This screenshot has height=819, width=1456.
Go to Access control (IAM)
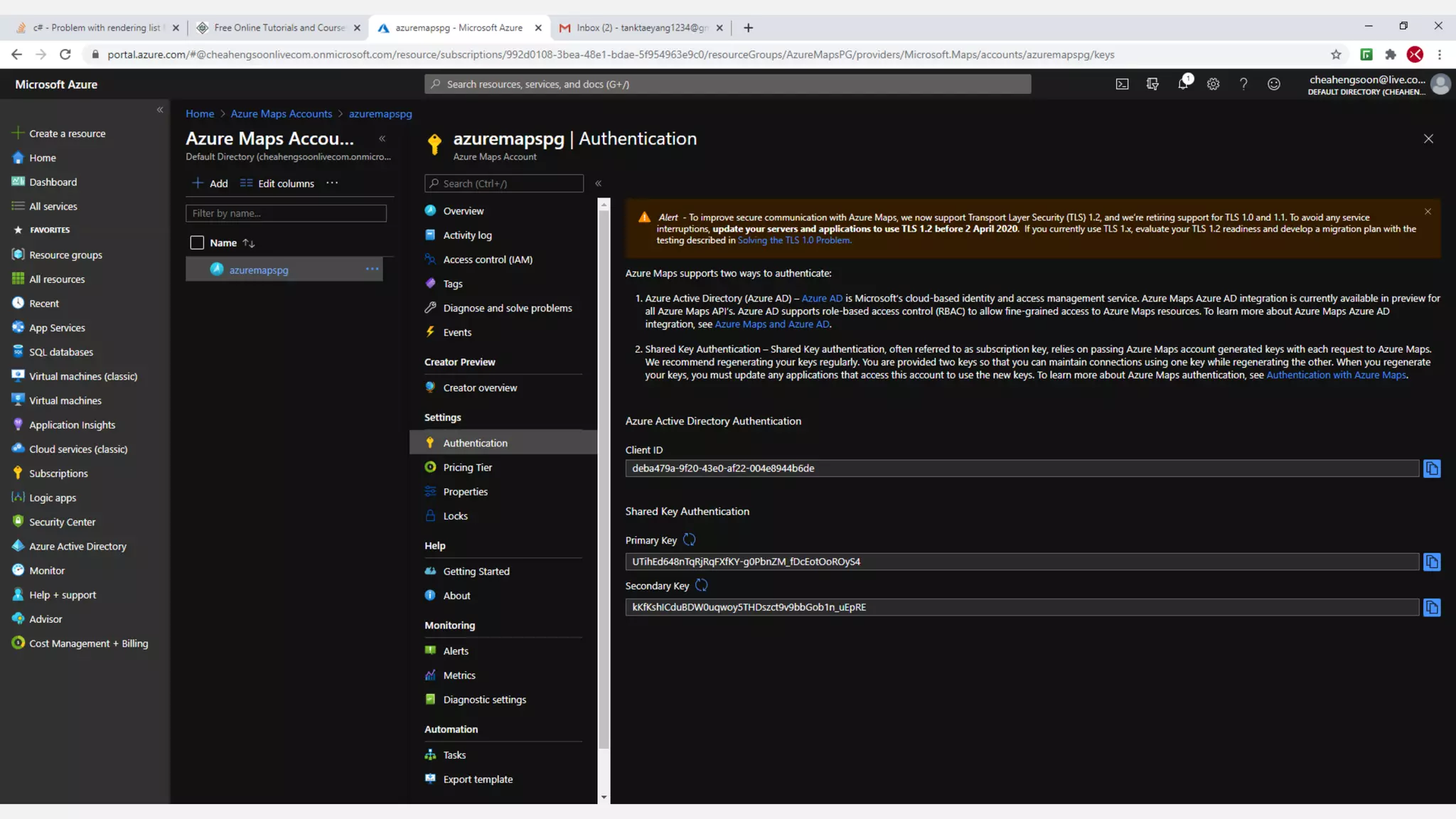pyautogui.click(x=487, y=259)
